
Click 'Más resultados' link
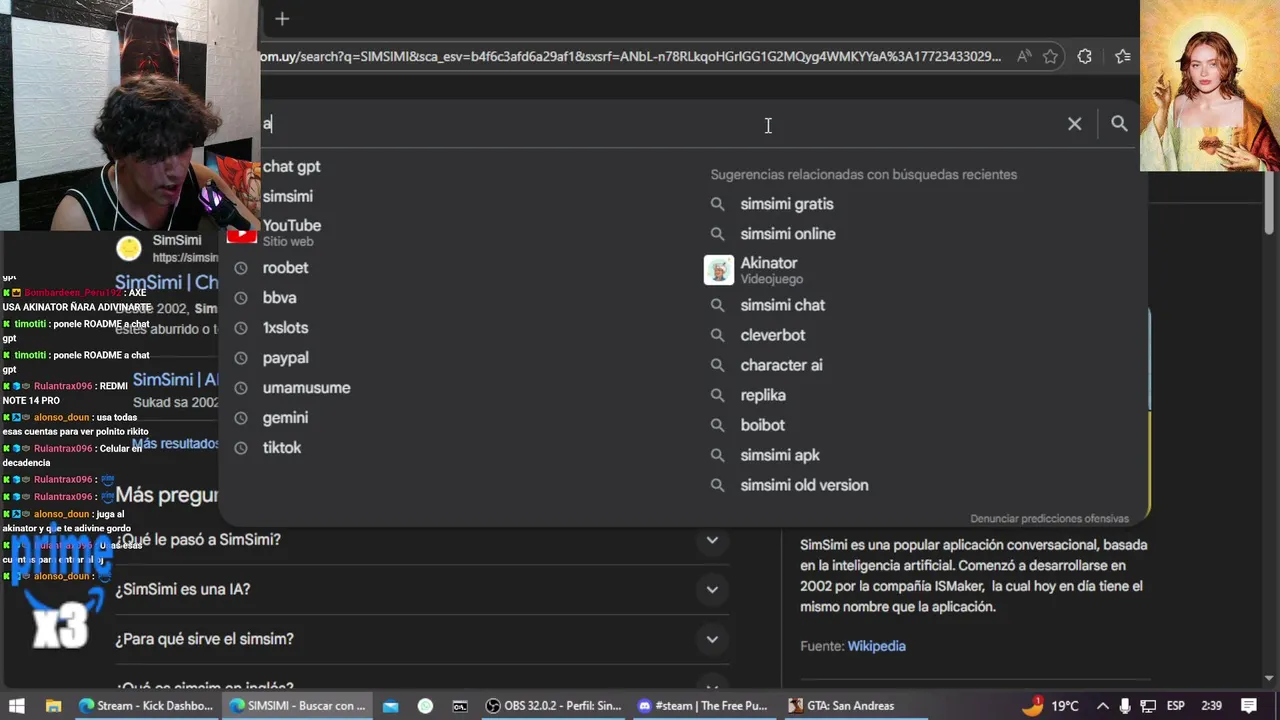[175, 443]
